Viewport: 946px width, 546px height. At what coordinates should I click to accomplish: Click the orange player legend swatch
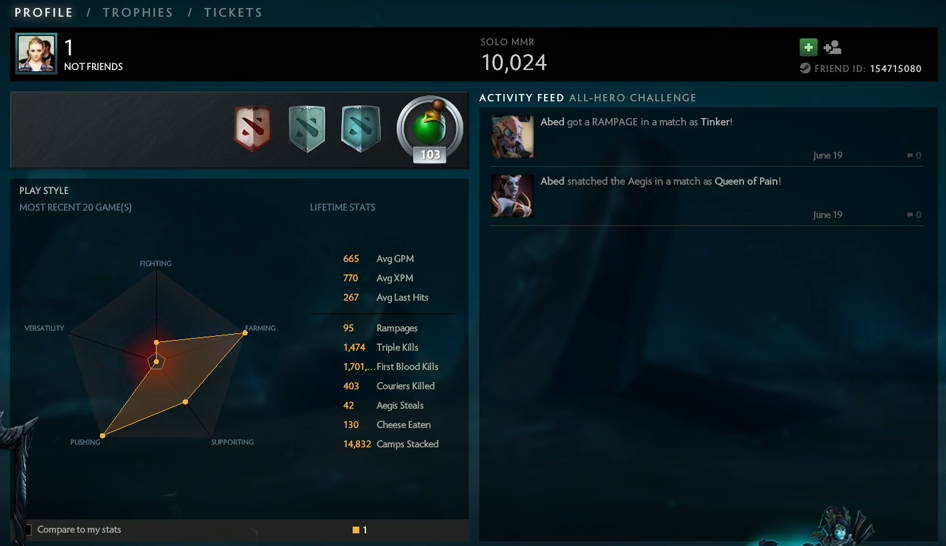[x=356, y=530]
